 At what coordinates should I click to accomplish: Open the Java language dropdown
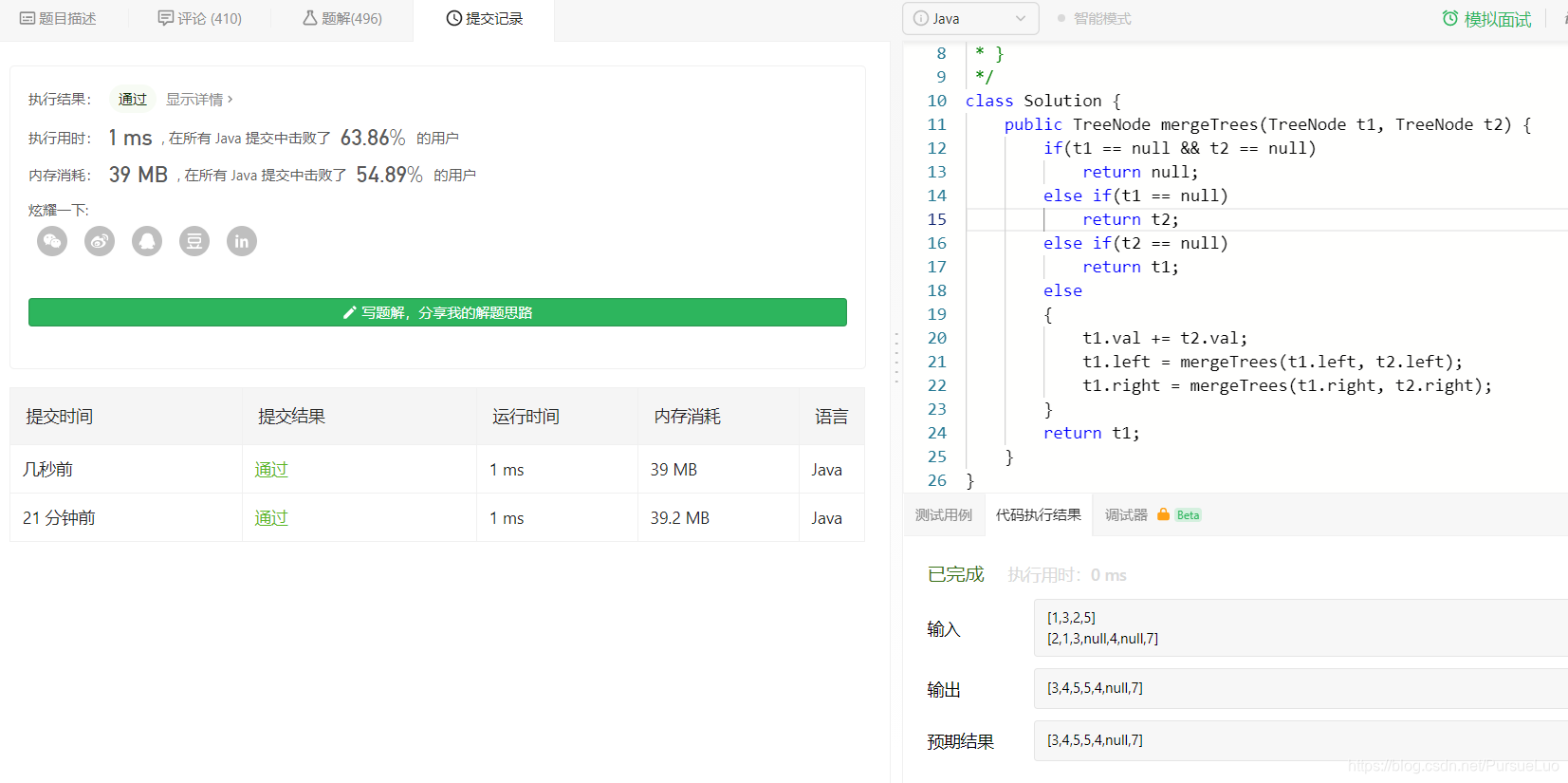pos(970,18)
